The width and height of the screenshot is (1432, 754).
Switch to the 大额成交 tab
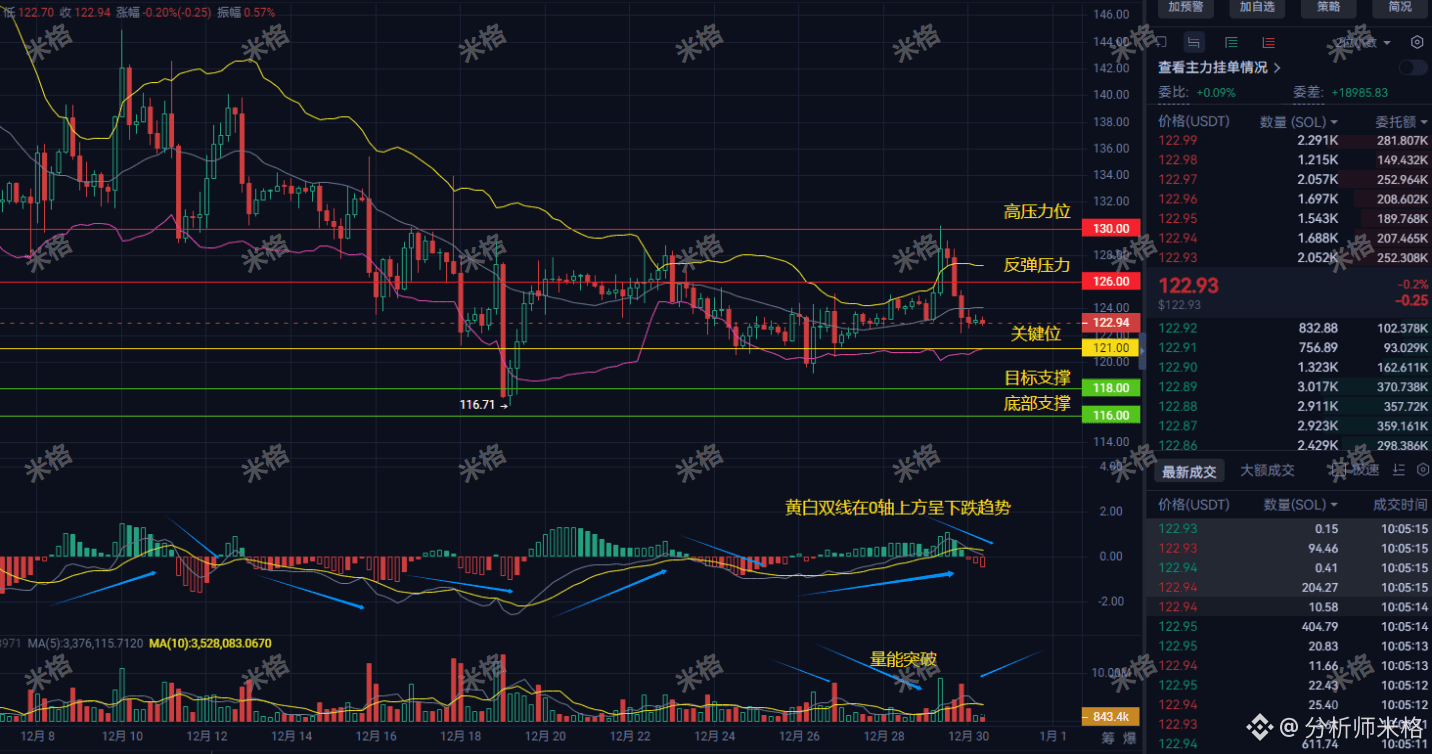[1267, 470]
